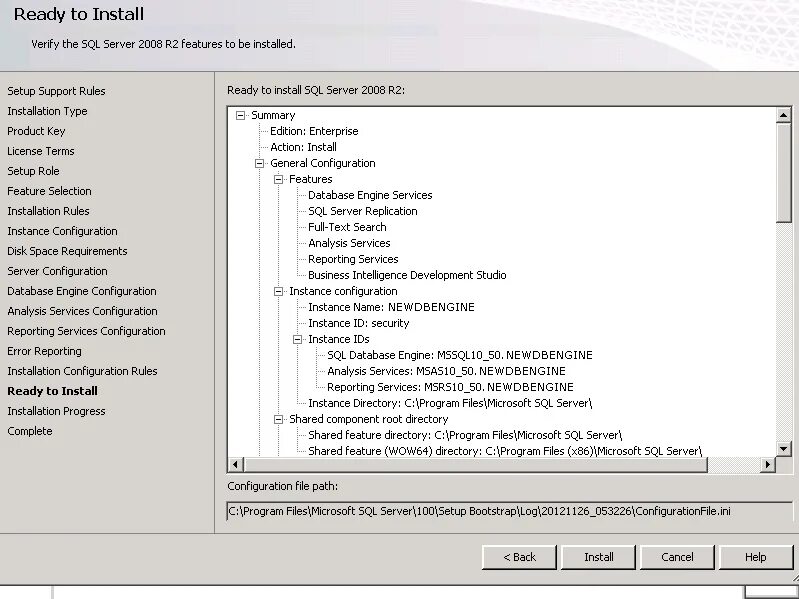The width and height of the screenshot is (799, 599).
Task: Click the Install button
Action: coord(598,557)
